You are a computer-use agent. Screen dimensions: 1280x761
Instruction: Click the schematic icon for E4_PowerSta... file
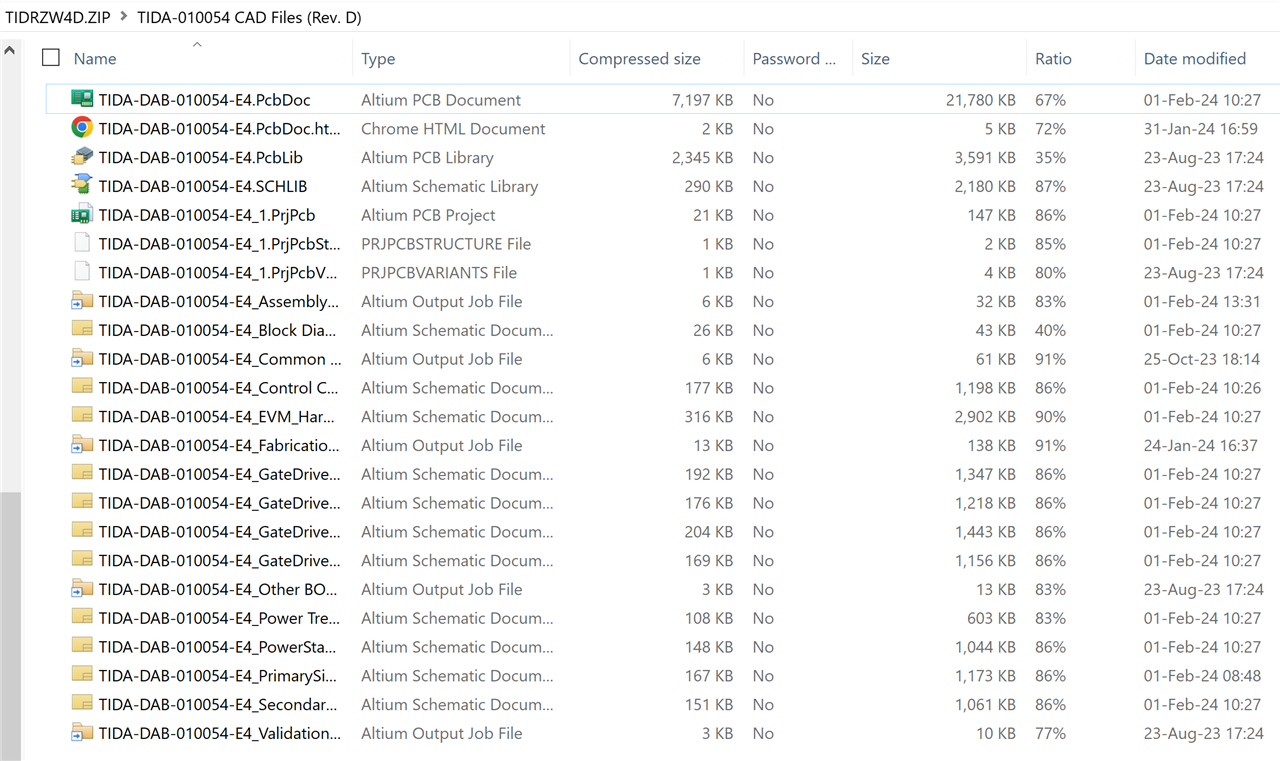tap(82, 647)
